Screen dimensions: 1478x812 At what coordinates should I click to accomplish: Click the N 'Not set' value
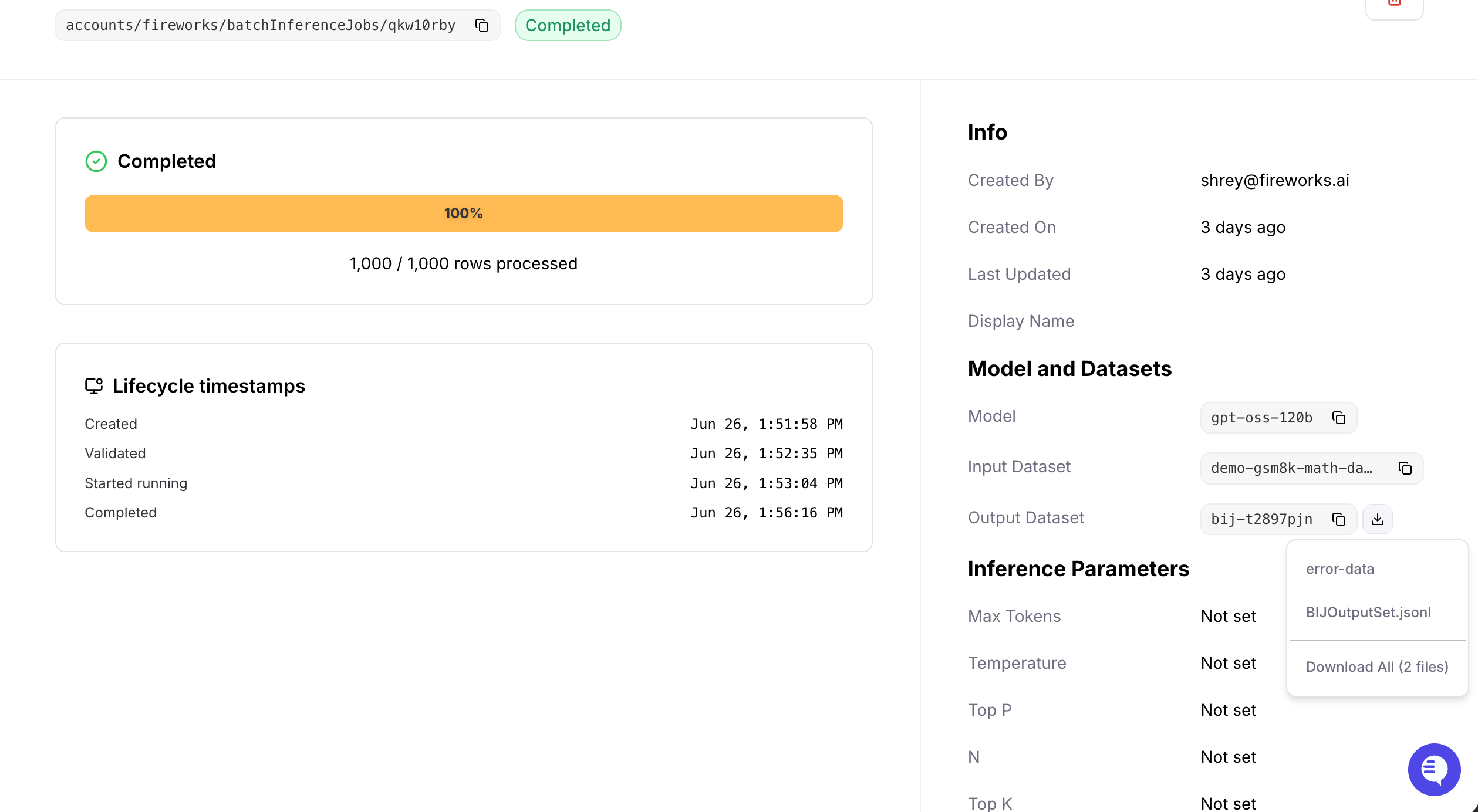coord(1229,757)
